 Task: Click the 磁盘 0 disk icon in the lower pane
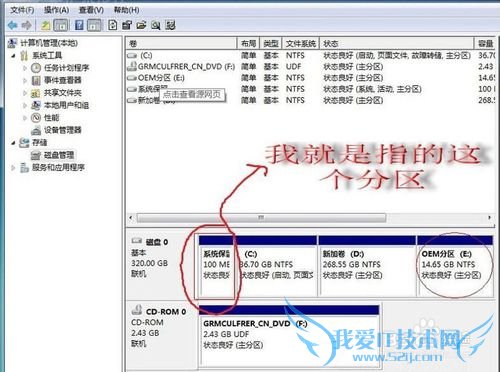pos(137,241)
